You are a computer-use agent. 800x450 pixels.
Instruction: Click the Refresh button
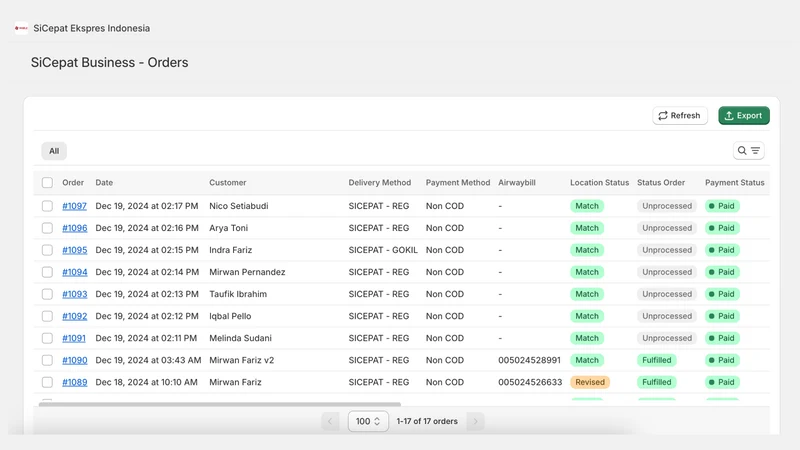680,115
